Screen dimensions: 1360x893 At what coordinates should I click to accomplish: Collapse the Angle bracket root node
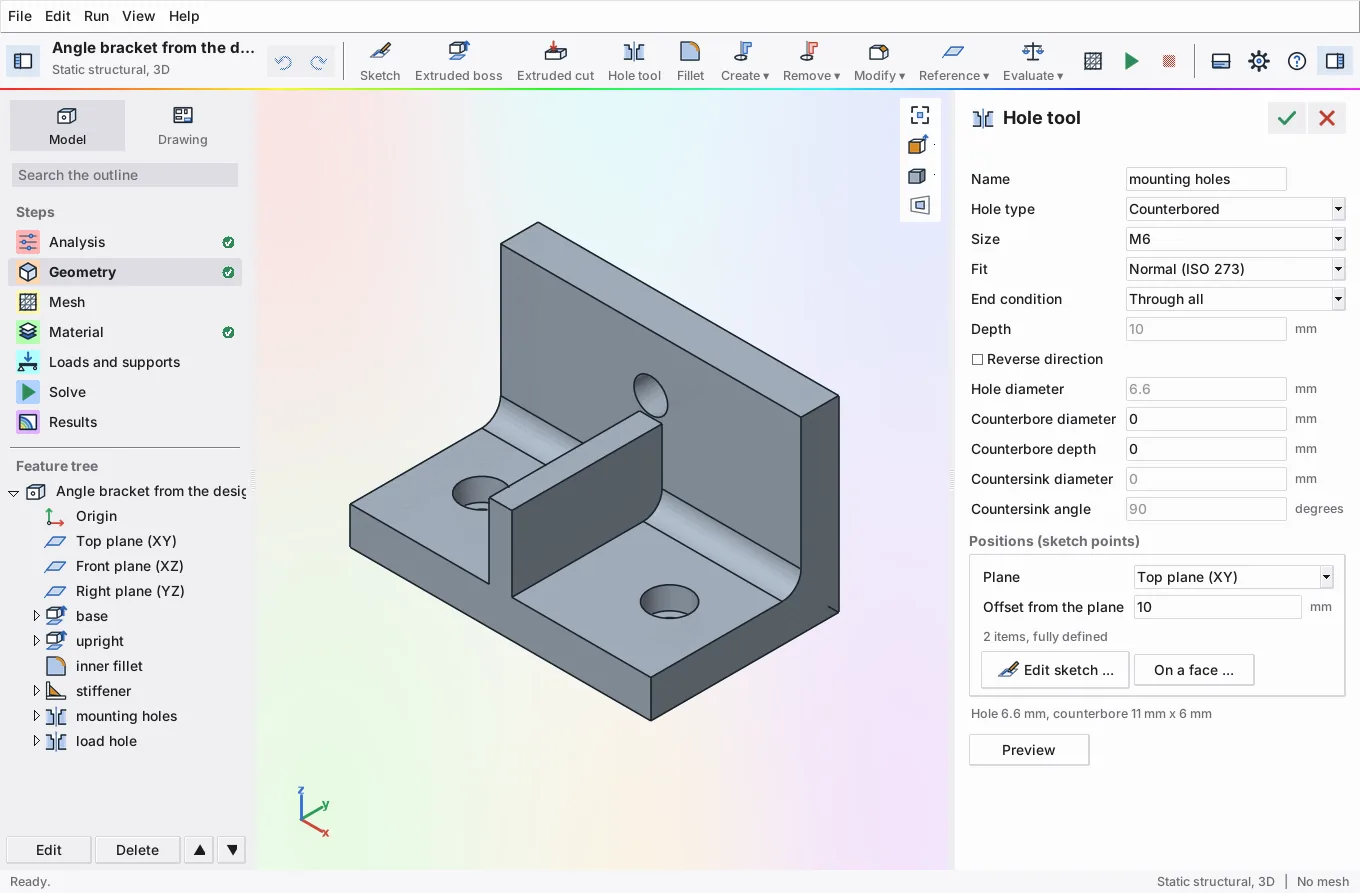[14, 492]
